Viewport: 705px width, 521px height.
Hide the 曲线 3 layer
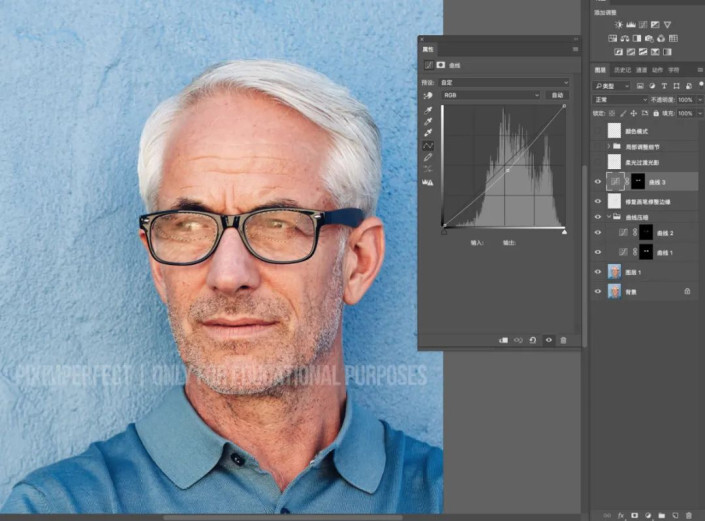pos(598,181)
